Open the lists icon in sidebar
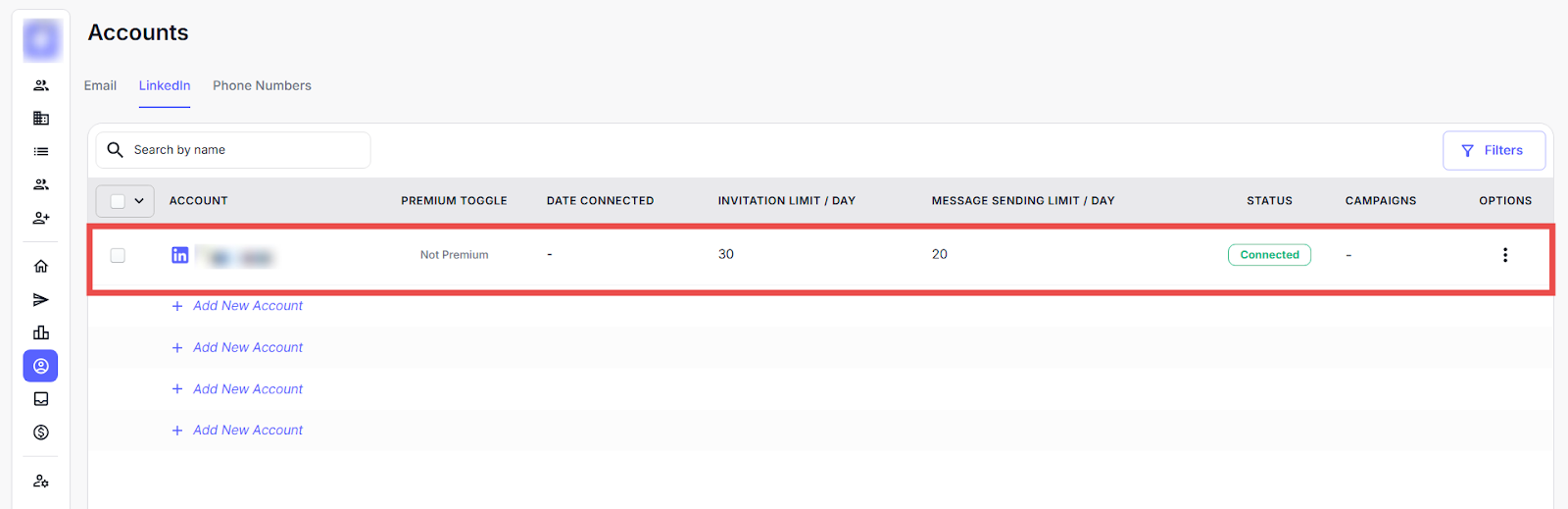 click(41, 152)
